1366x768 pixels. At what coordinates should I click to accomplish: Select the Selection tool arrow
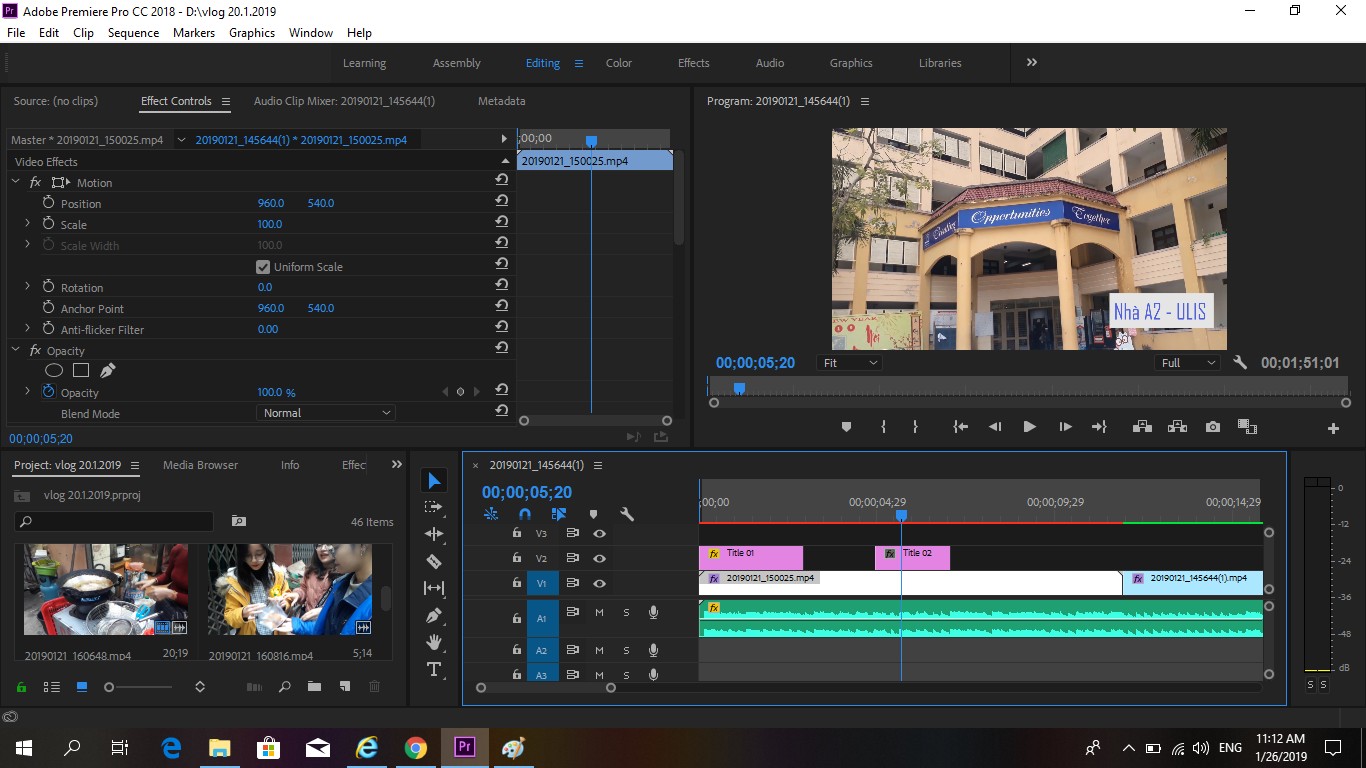(434, 481)
